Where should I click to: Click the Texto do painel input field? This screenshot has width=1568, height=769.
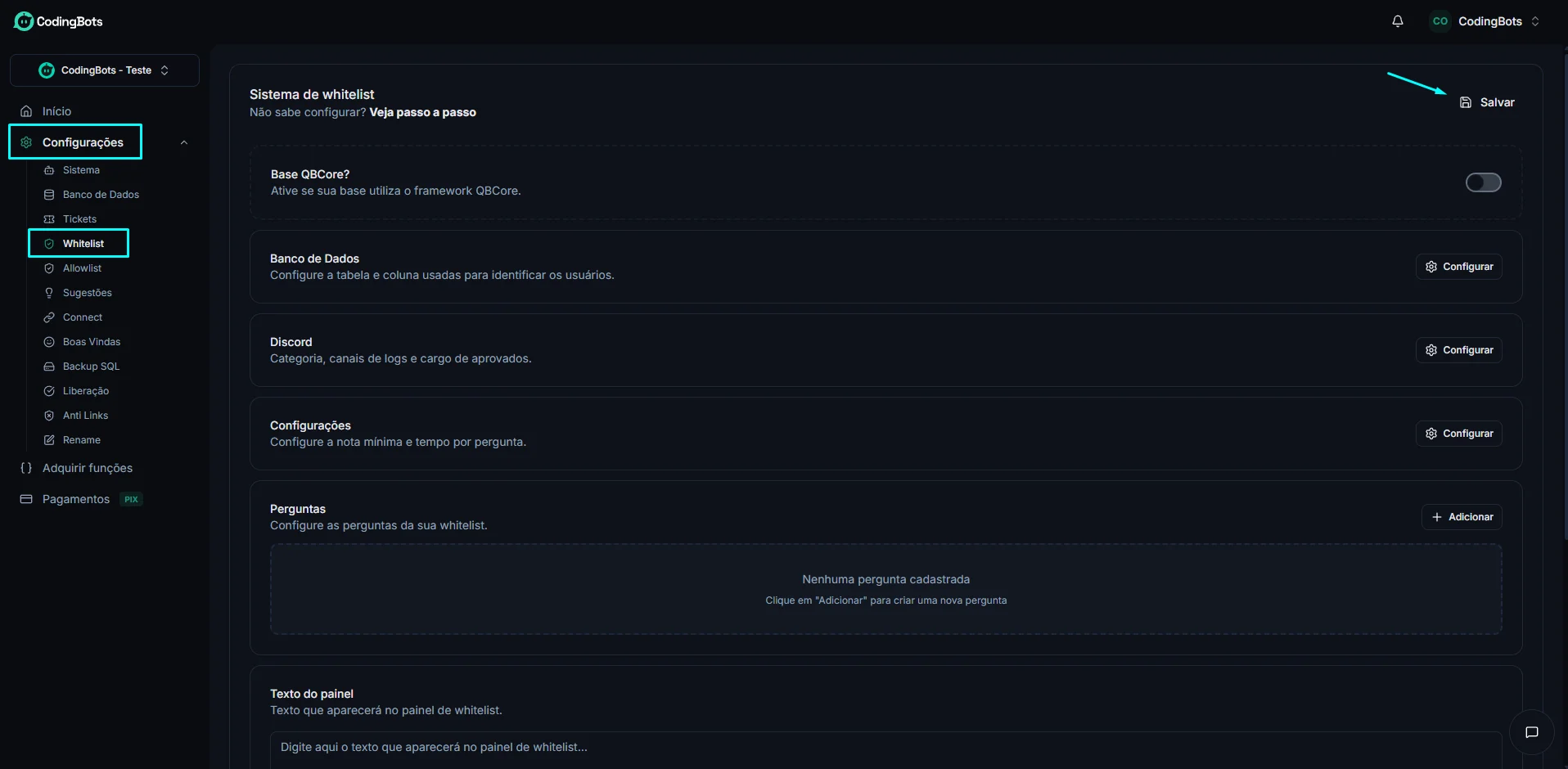(885, 749)
